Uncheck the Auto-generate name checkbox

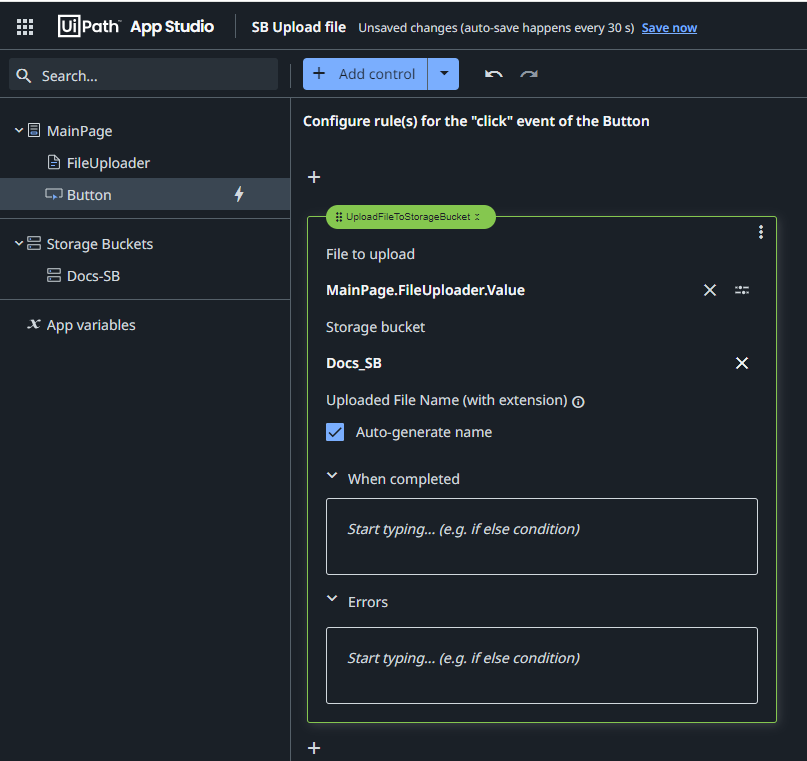tap(335, 432)
